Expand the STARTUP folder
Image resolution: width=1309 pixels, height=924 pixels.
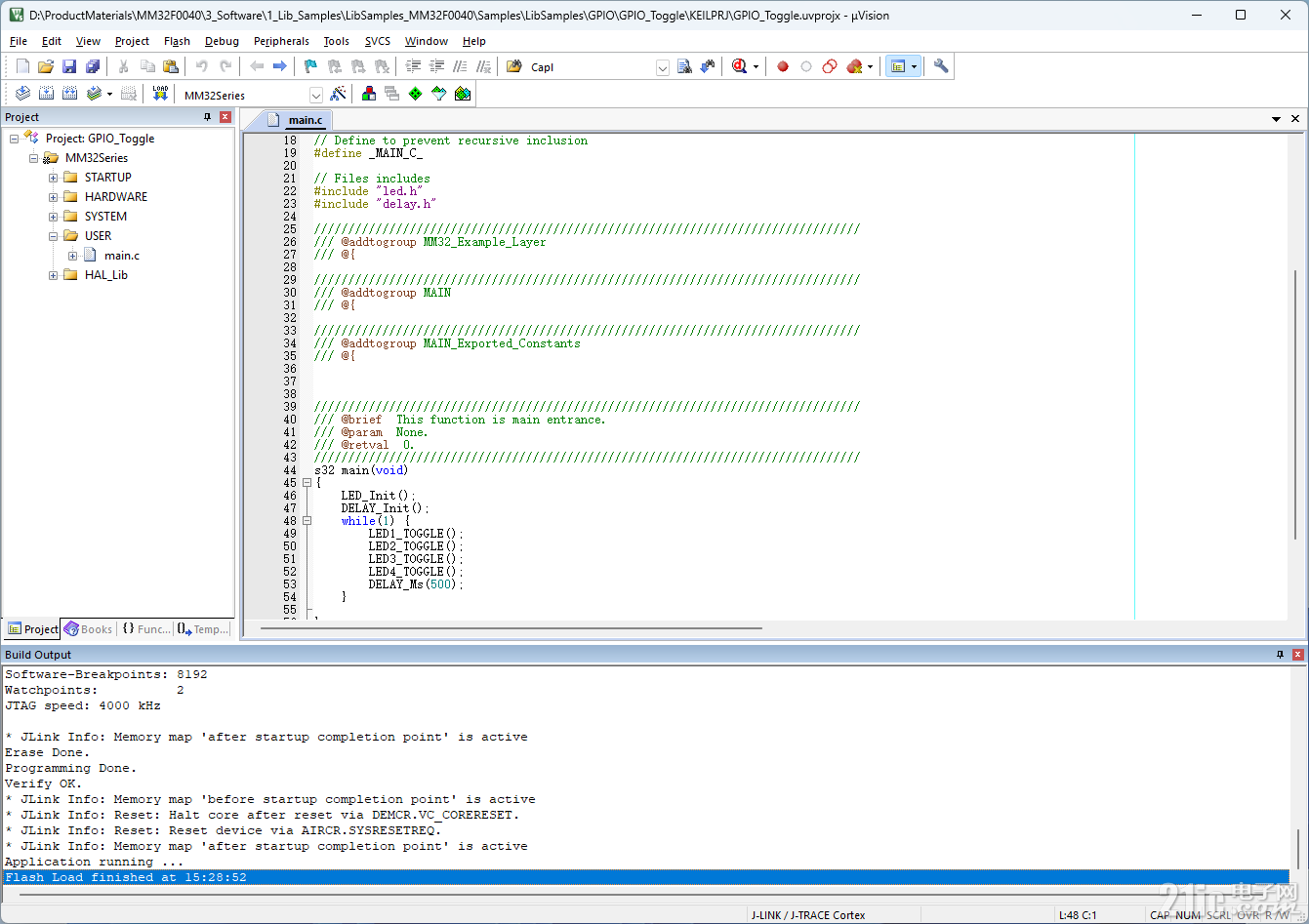(x=54, y=178)
